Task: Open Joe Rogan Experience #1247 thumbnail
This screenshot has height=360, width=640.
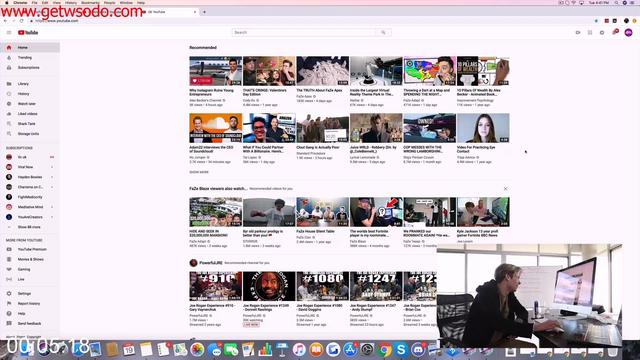Action: pos(376,286)
